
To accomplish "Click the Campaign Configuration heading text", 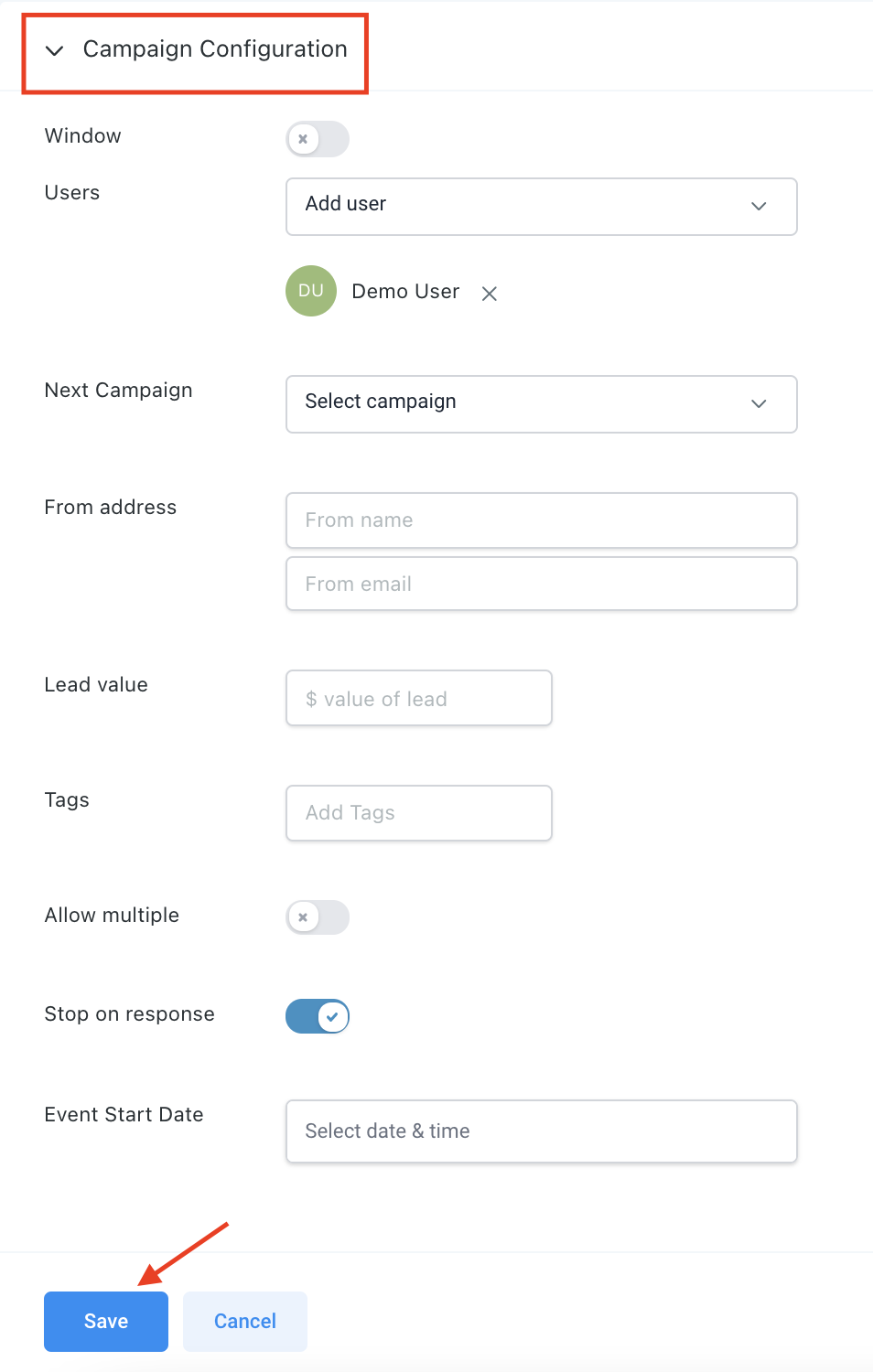I will point(215,49).
